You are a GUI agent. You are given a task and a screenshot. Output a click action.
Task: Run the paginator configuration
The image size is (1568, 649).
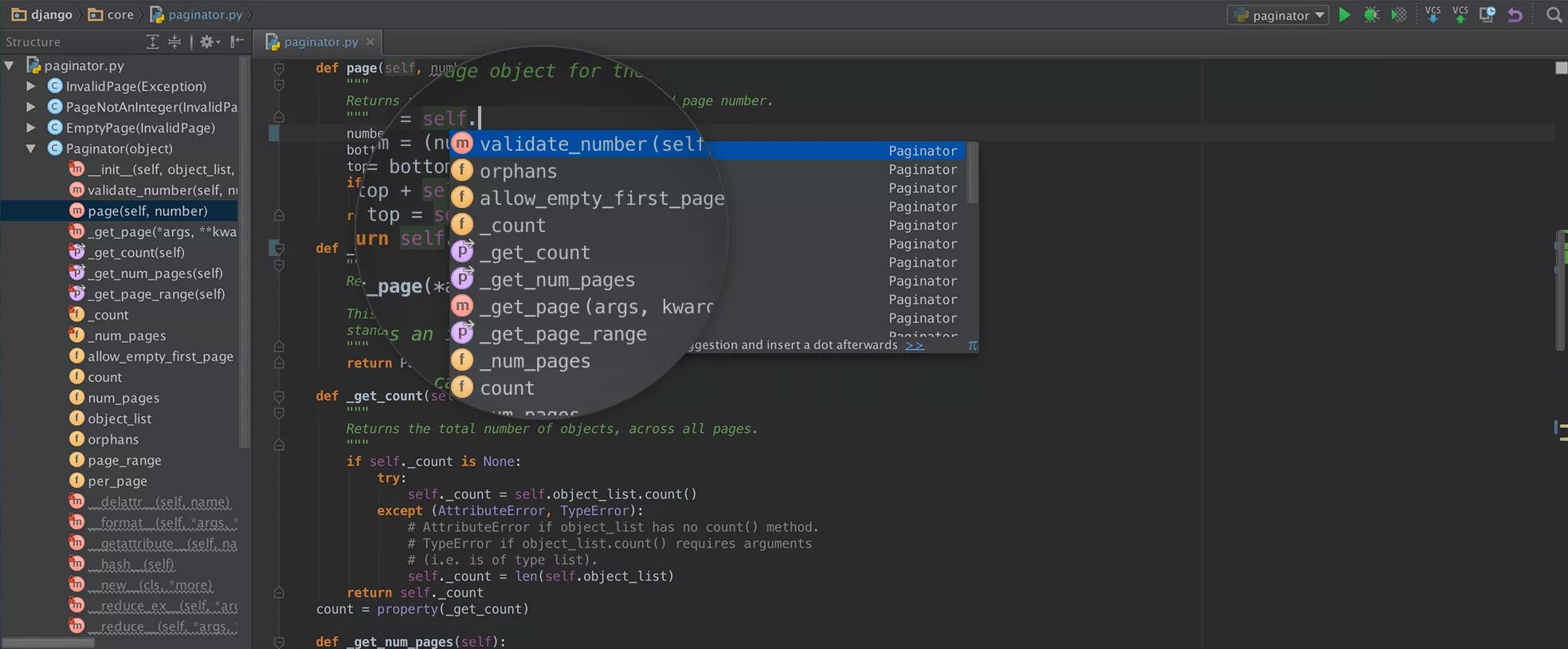[1345, 15]
